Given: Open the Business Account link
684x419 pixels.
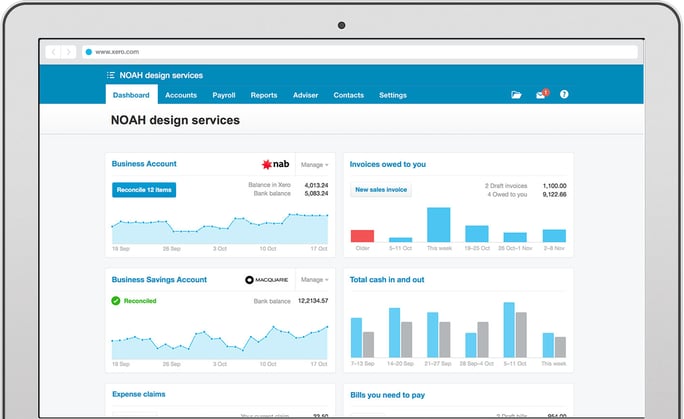Looking at the screenshot, I should pyautogui.click(x=144, y=164).
